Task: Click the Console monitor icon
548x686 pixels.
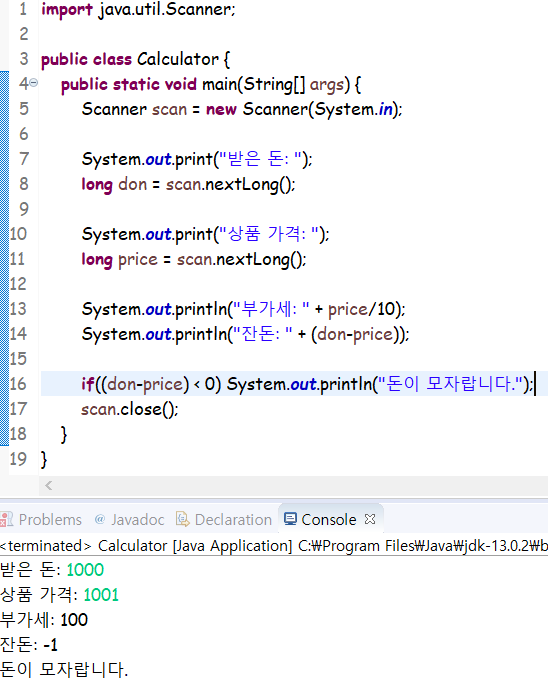Action: [x=290, y=519]
